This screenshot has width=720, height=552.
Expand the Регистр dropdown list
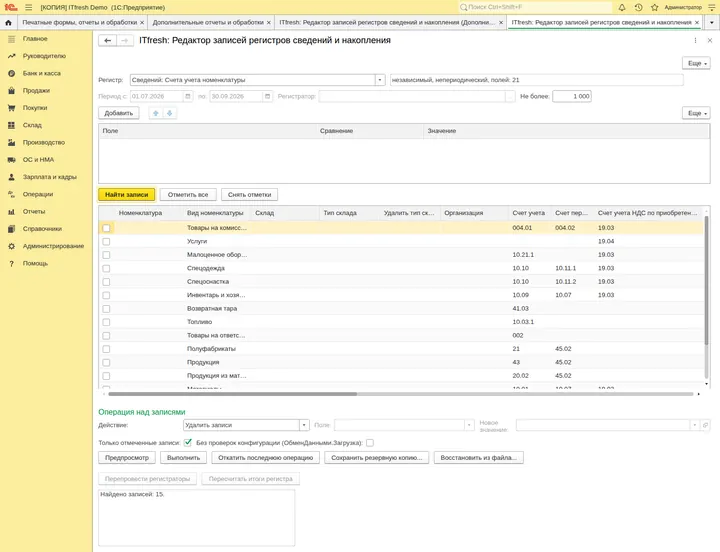(x=380, y=80)
